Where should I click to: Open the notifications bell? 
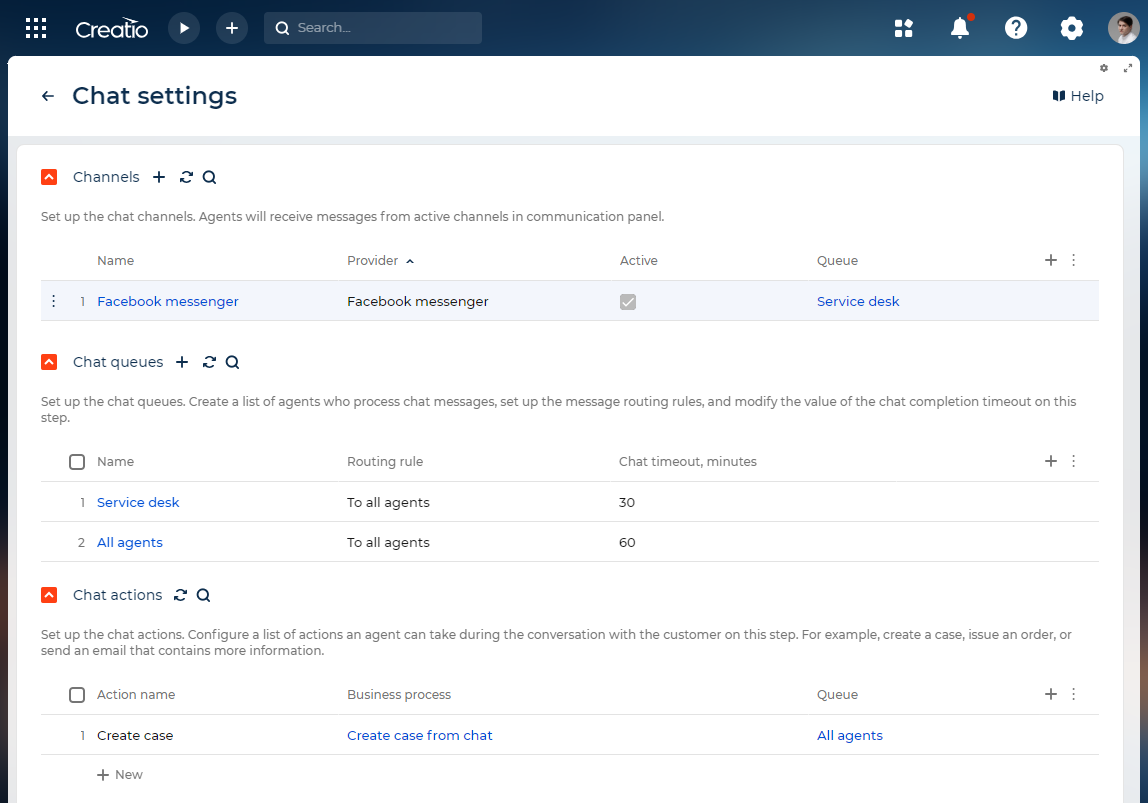click(960, 28)
